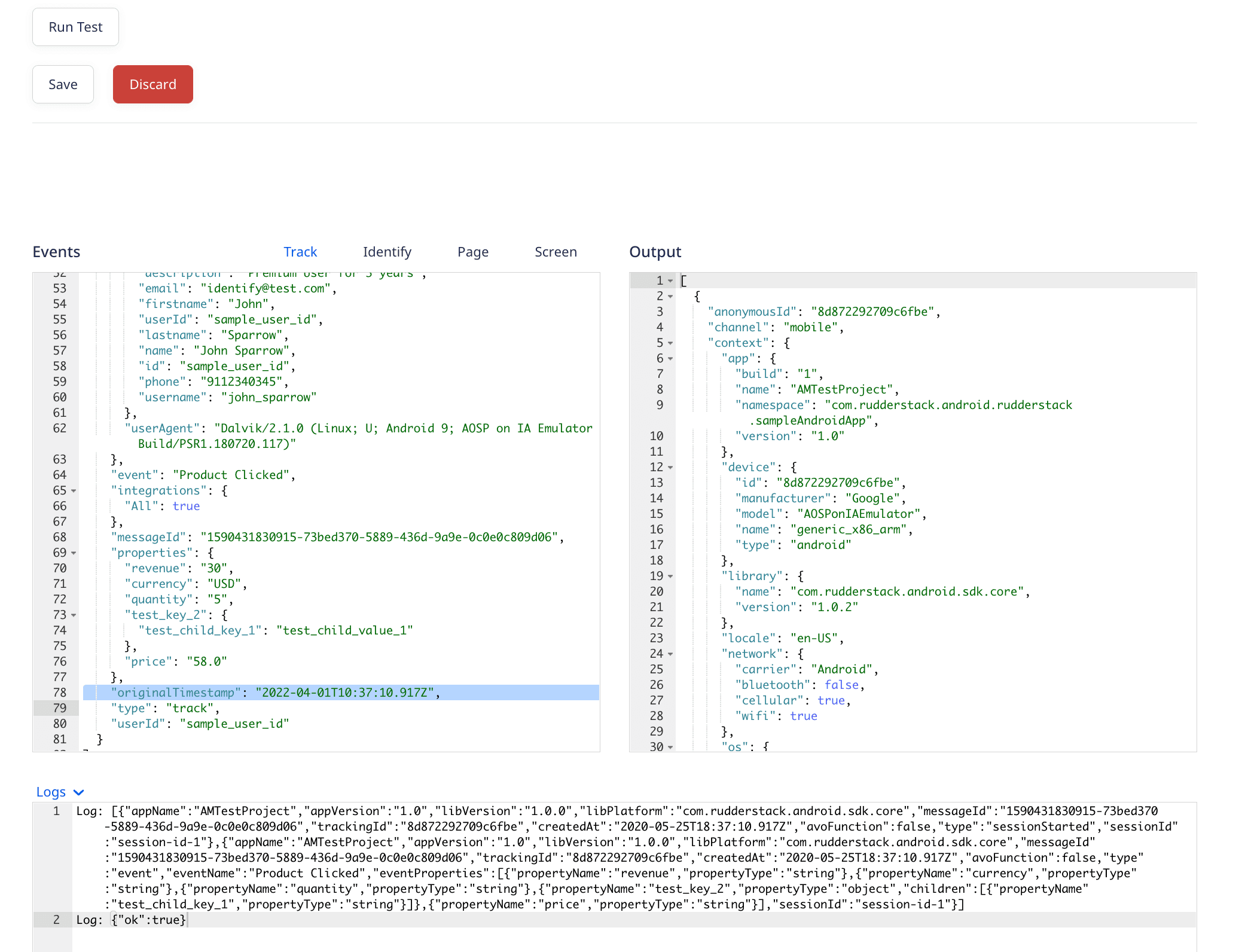This screenshot has height=952, width=1245.
Task: Open the Screen events tab
Action: pos(556,252)
